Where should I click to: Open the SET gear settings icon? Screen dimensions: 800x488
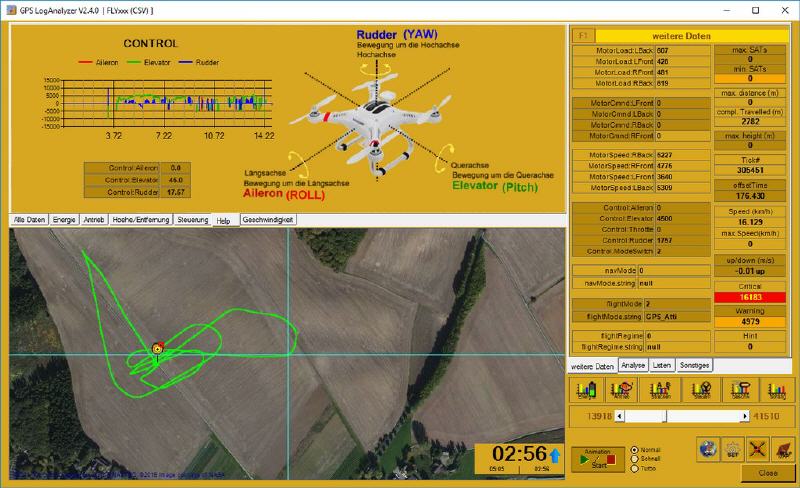click(x=733, y=449)
